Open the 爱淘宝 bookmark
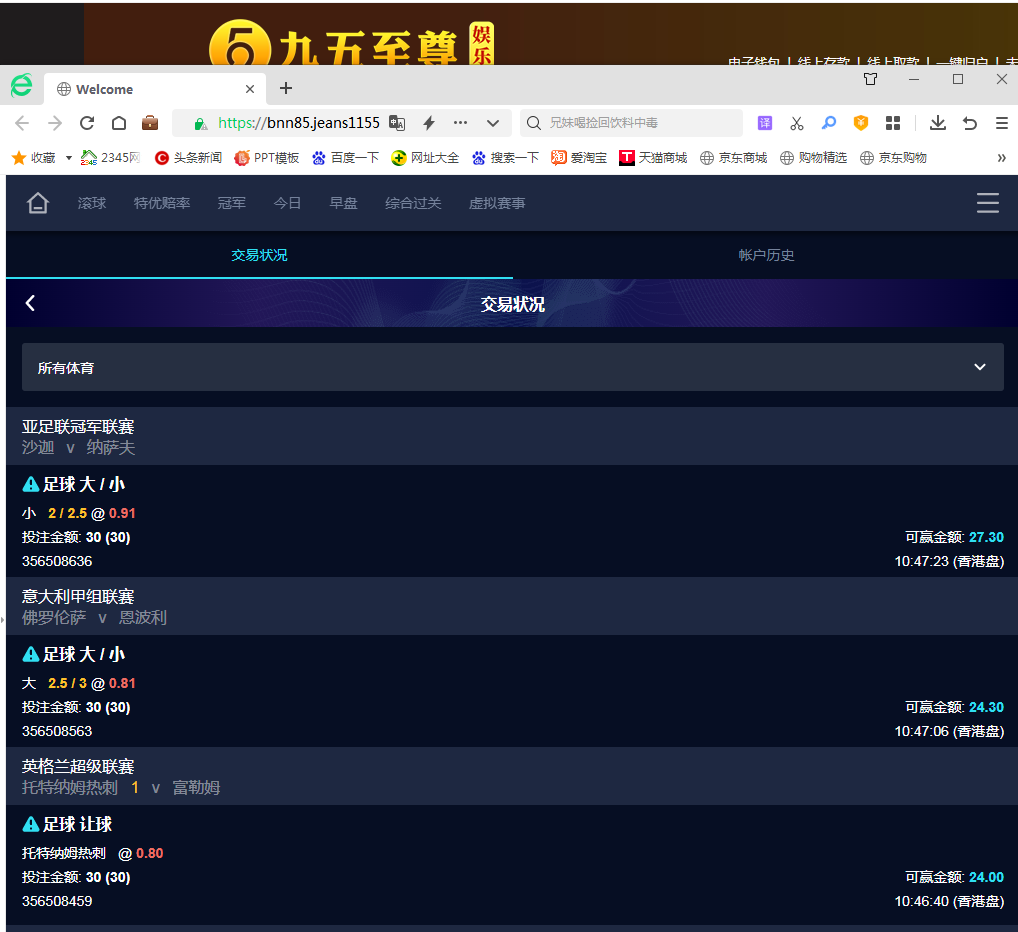Image resolution: width=1018 pixels, height=932 pixels. point(578,158)
